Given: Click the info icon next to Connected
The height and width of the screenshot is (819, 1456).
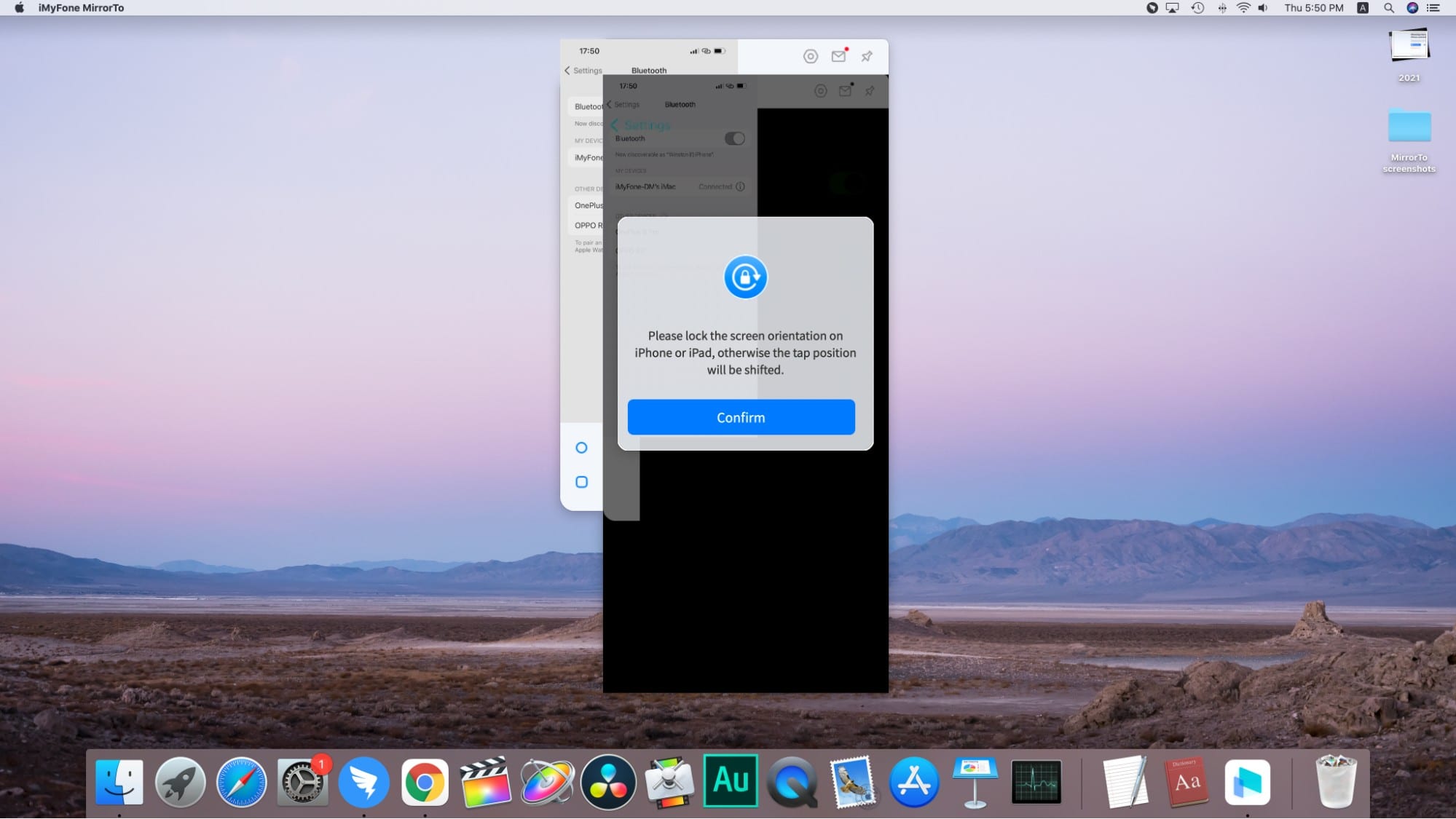Looking at the screenshot, I should point(740,186).
